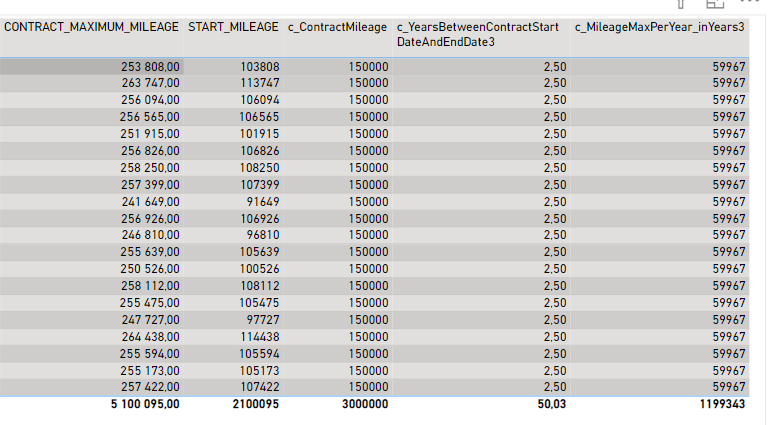
Task: Click the c_ContractMileage column header
Action: (337, 27)
